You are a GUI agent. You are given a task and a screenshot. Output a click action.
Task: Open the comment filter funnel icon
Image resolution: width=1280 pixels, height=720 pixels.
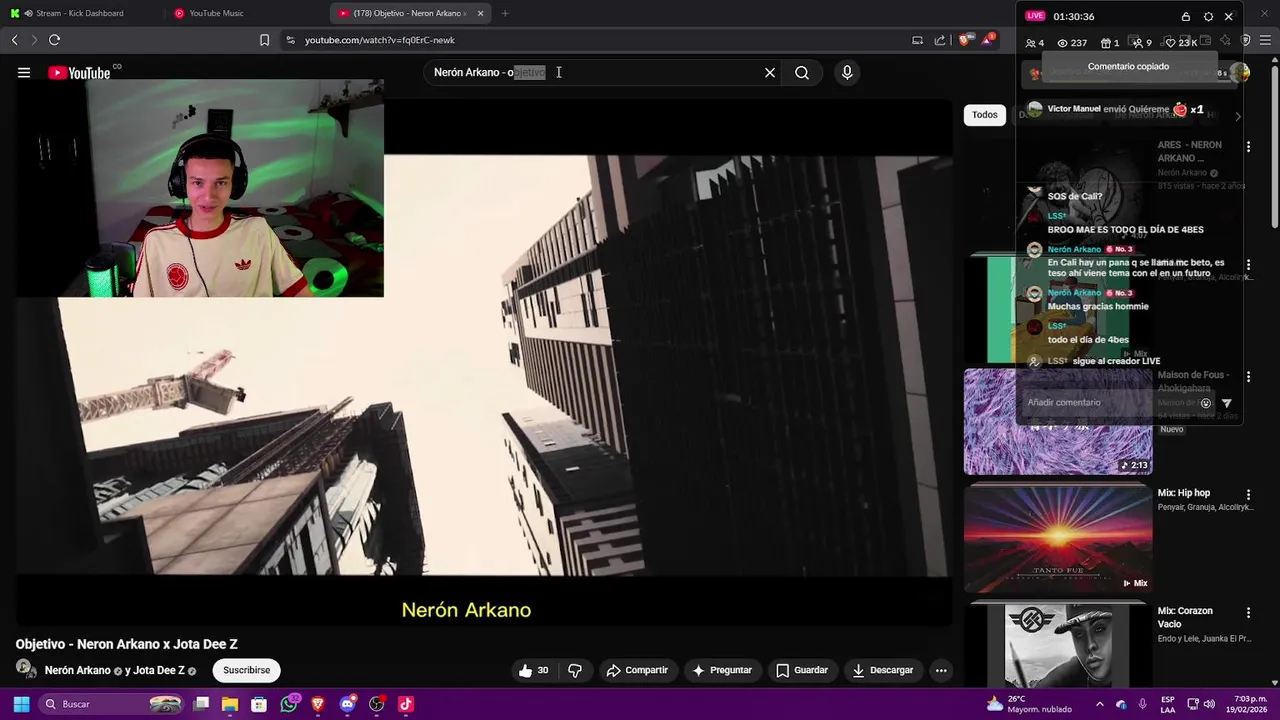(1227, 403)
